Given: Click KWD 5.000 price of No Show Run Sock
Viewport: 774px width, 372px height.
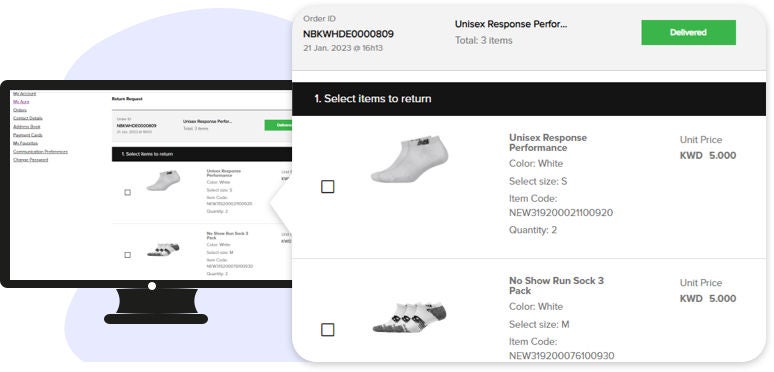Looking at the screenshot, I should coord(708,298).
